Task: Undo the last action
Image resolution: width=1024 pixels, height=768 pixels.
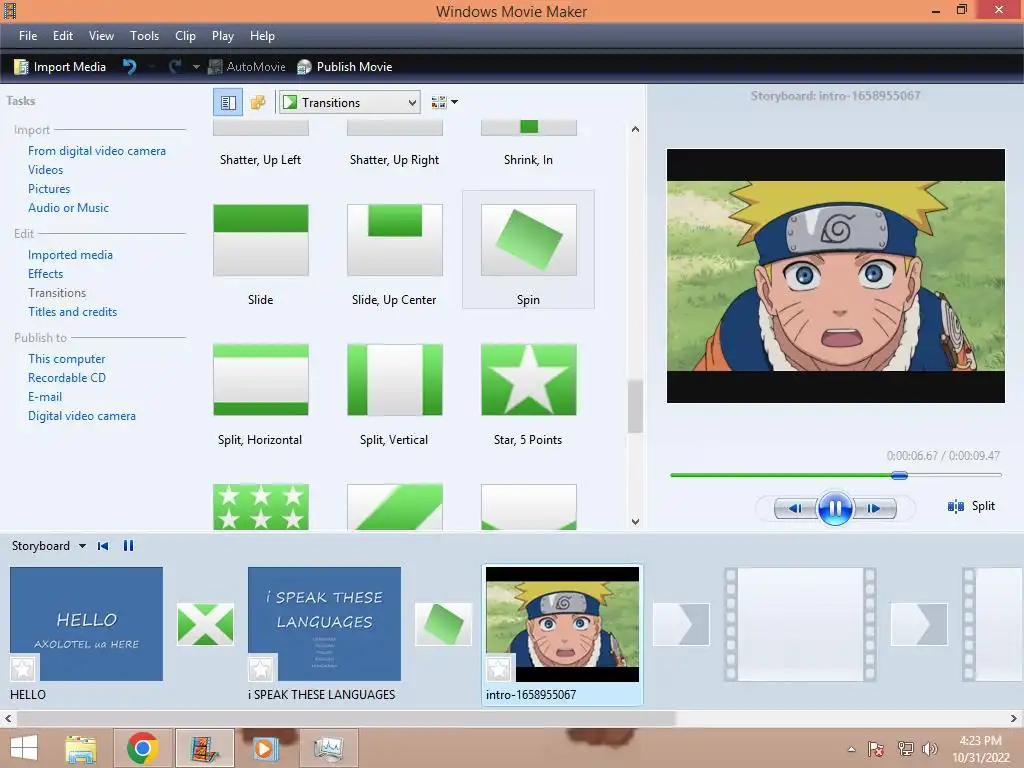Action: click(129, 67)
